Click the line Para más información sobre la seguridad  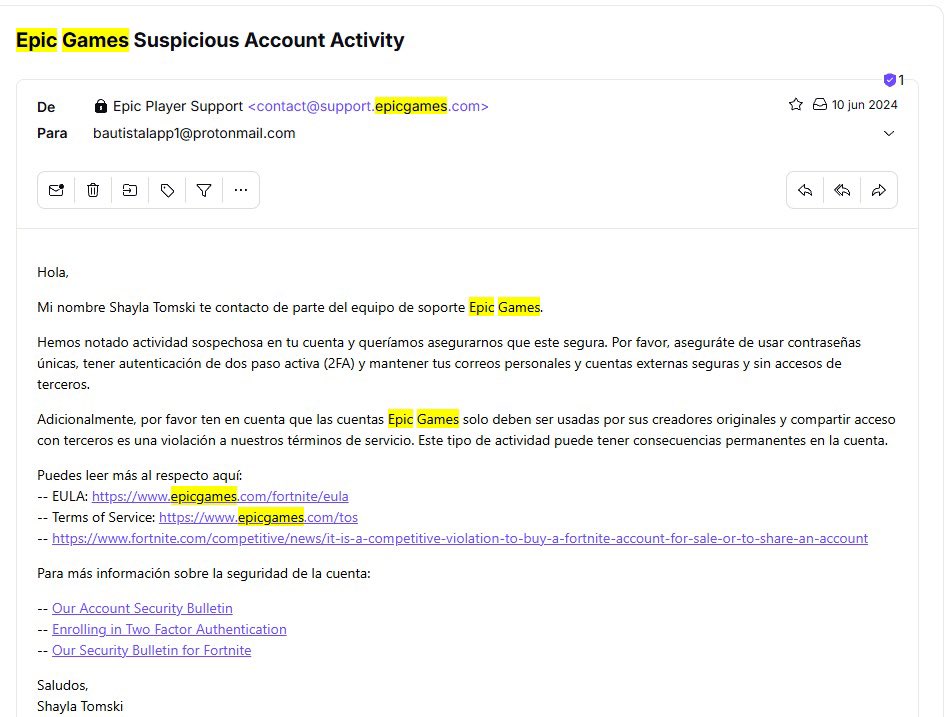[x=204, y=574]
